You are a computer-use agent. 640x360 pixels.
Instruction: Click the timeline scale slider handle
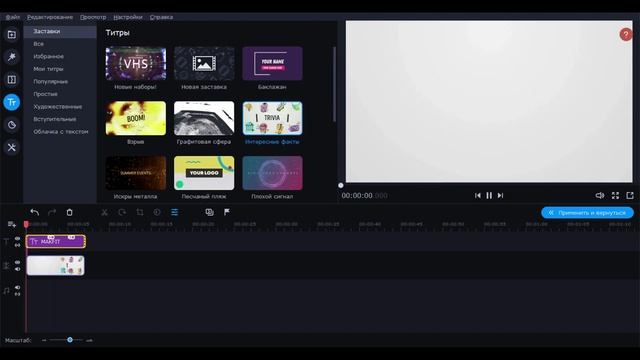(x=70, y=340)
